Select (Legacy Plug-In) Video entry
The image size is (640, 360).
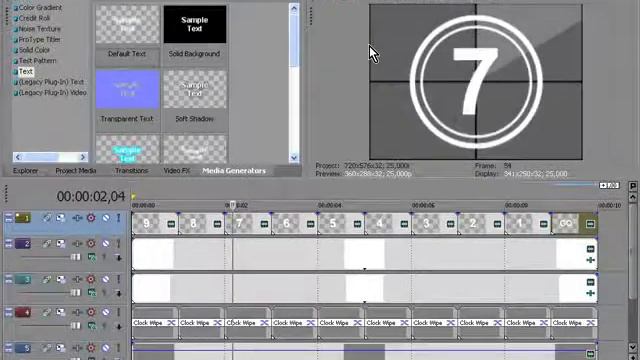tap(53, 92)
